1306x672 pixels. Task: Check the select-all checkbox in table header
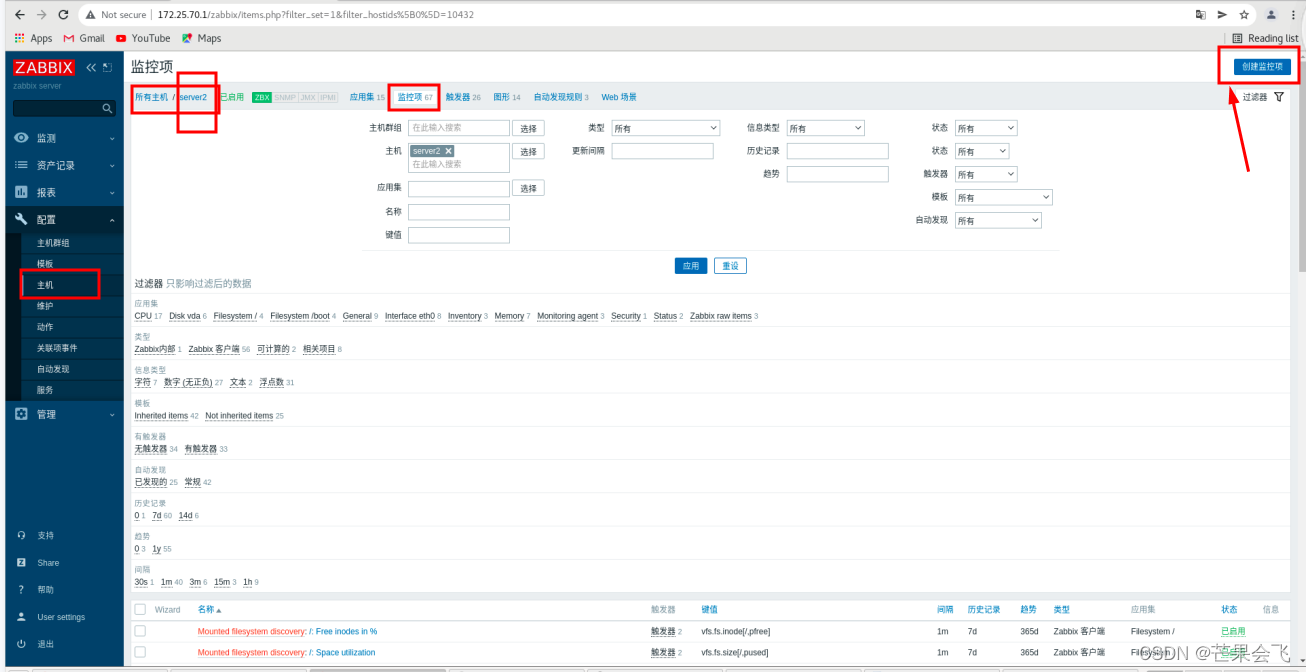(x=140, y=609)
